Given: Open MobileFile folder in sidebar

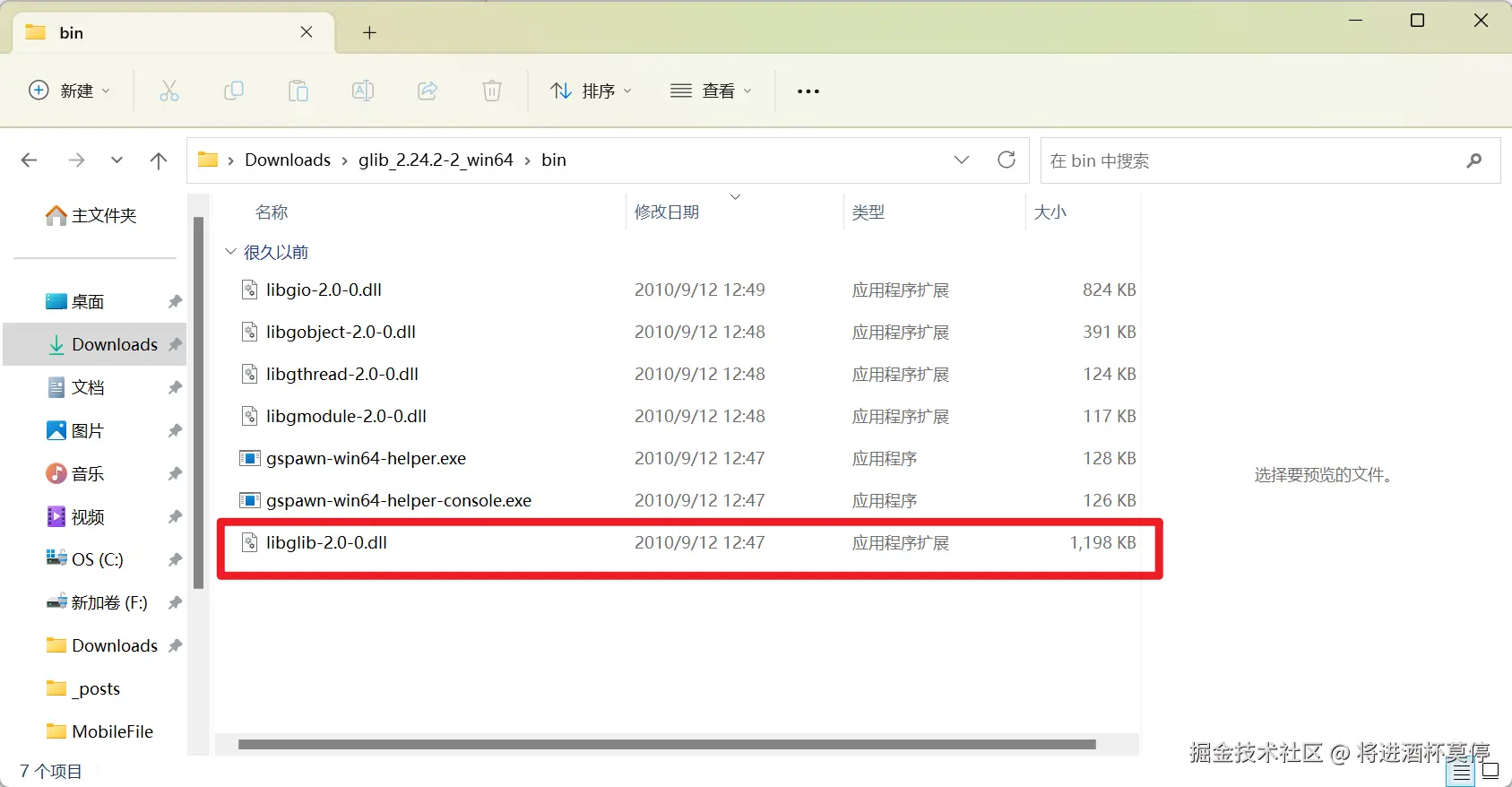Looking at the screenshot, I should [99, 731].
